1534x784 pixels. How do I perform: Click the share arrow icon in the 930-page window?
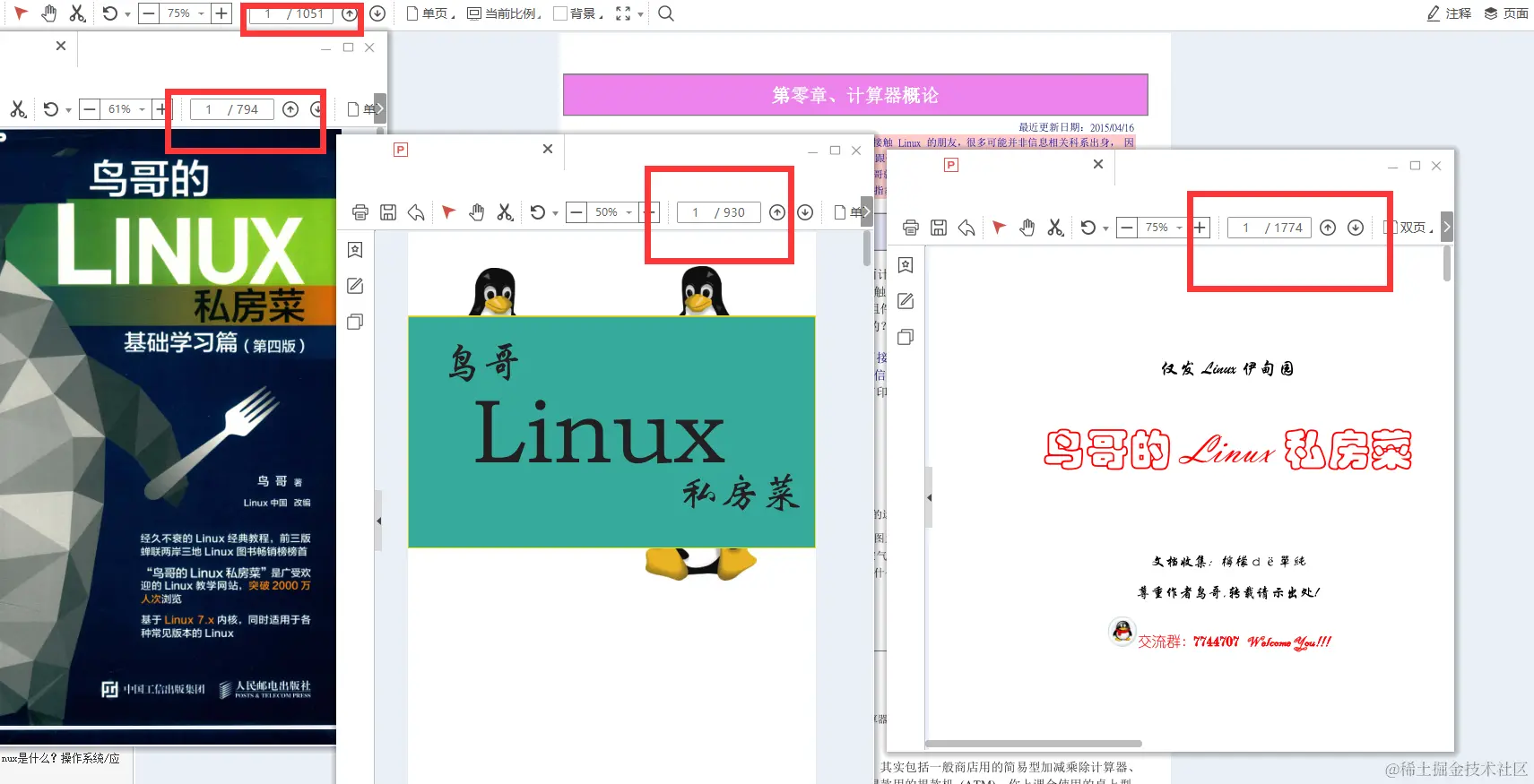click(x=416, y=212)
